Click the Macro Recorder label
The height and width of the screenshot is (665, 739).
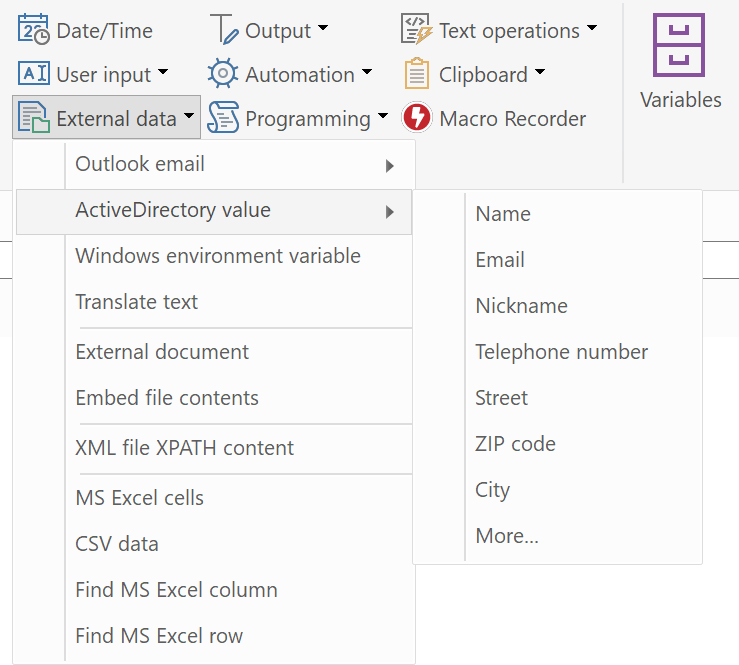click(513, 119)
